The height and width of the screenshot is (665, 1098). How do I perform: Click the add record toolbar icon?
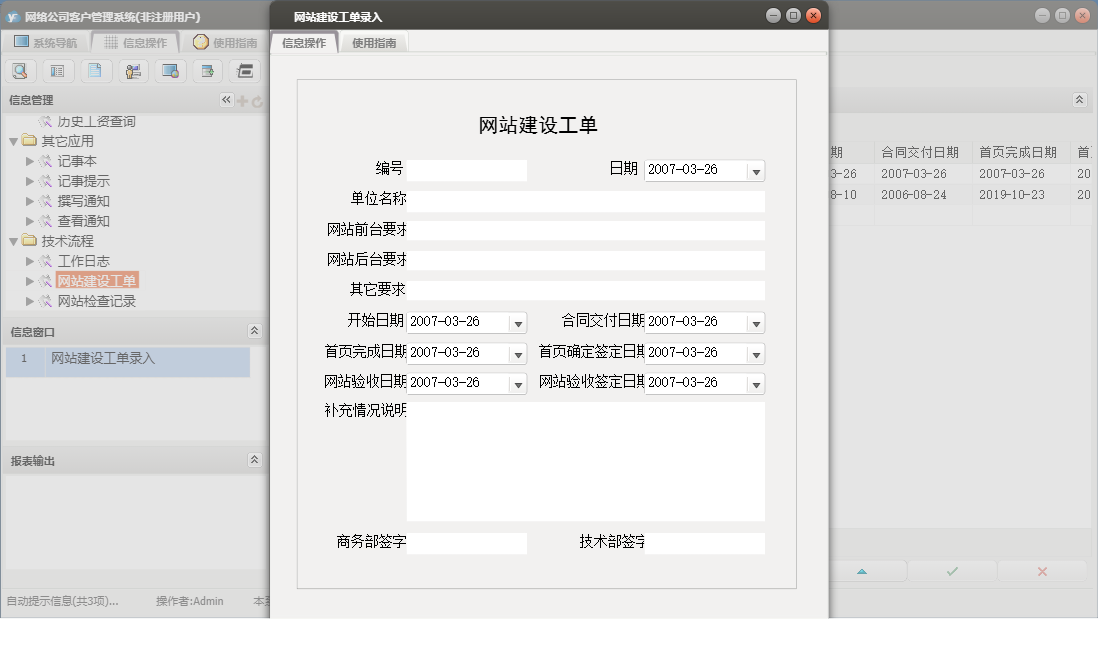(207, 71)
